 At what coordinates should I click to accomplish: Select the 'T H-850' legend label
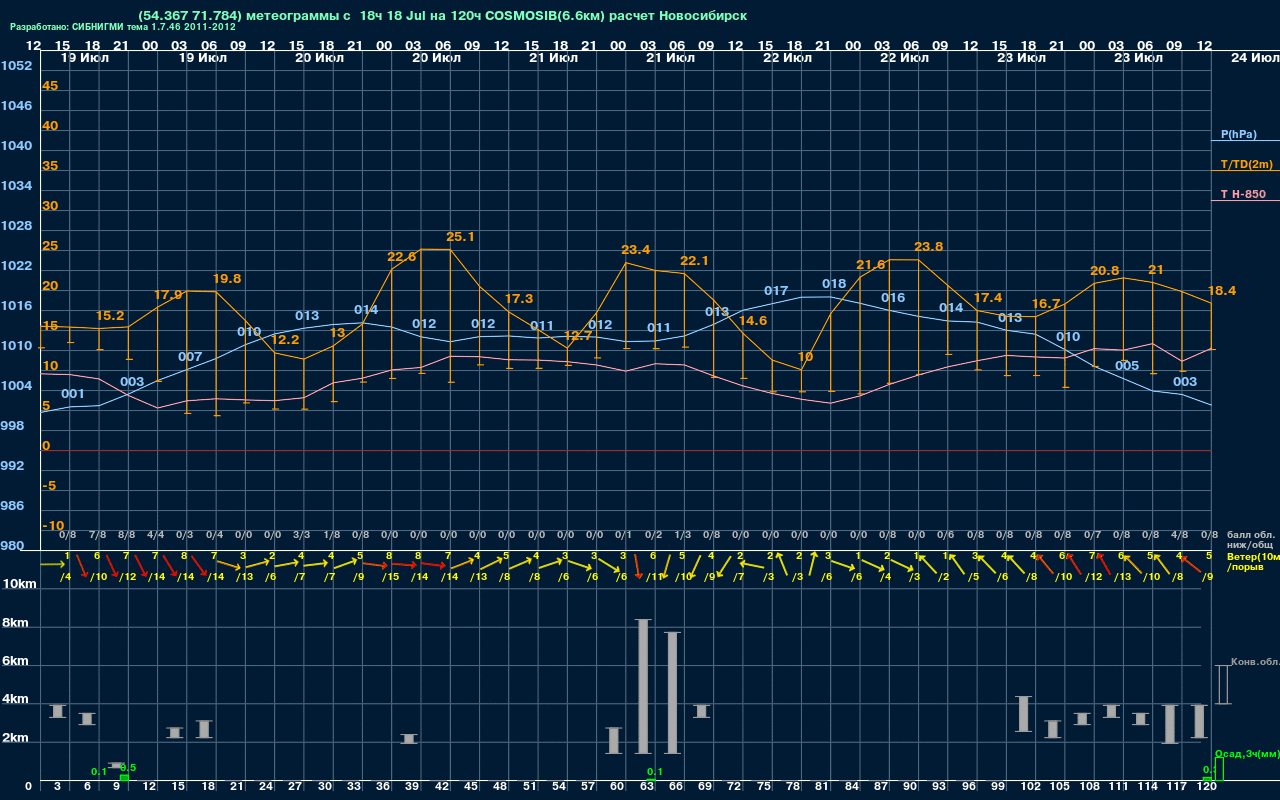coord(1243,194)
